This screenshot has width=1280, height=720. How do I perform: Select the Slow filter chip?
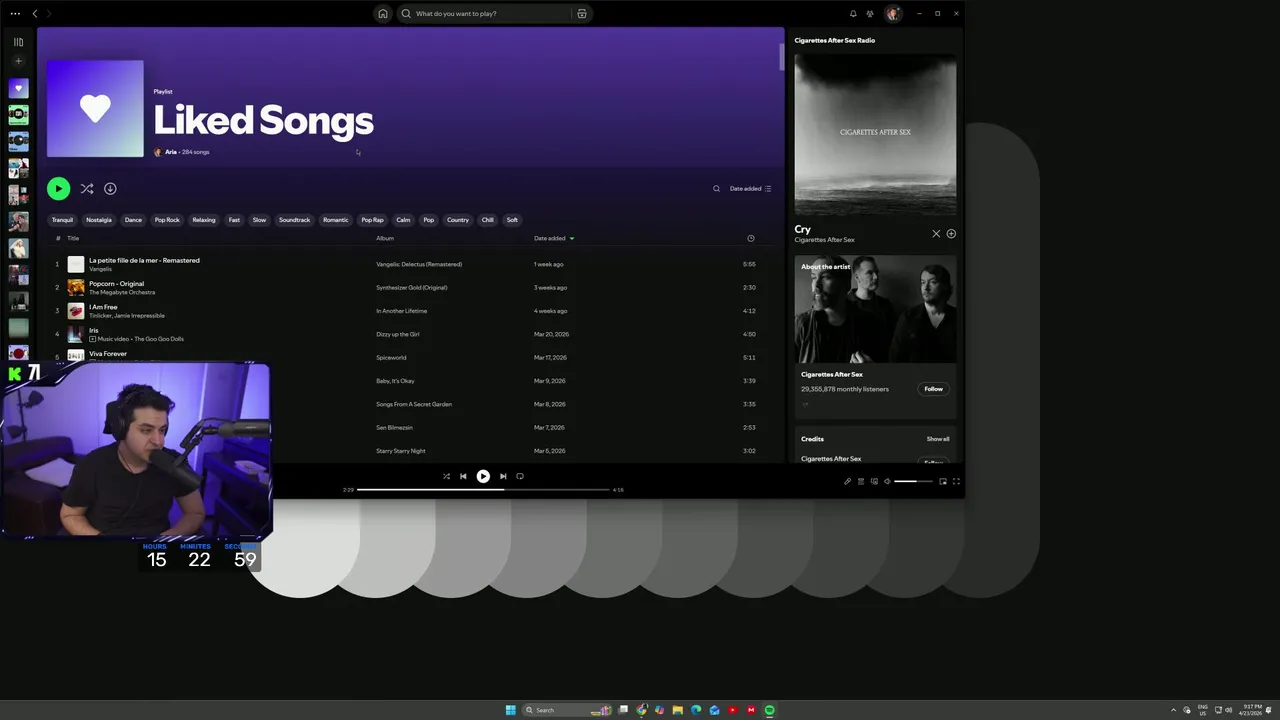point(259,220)
